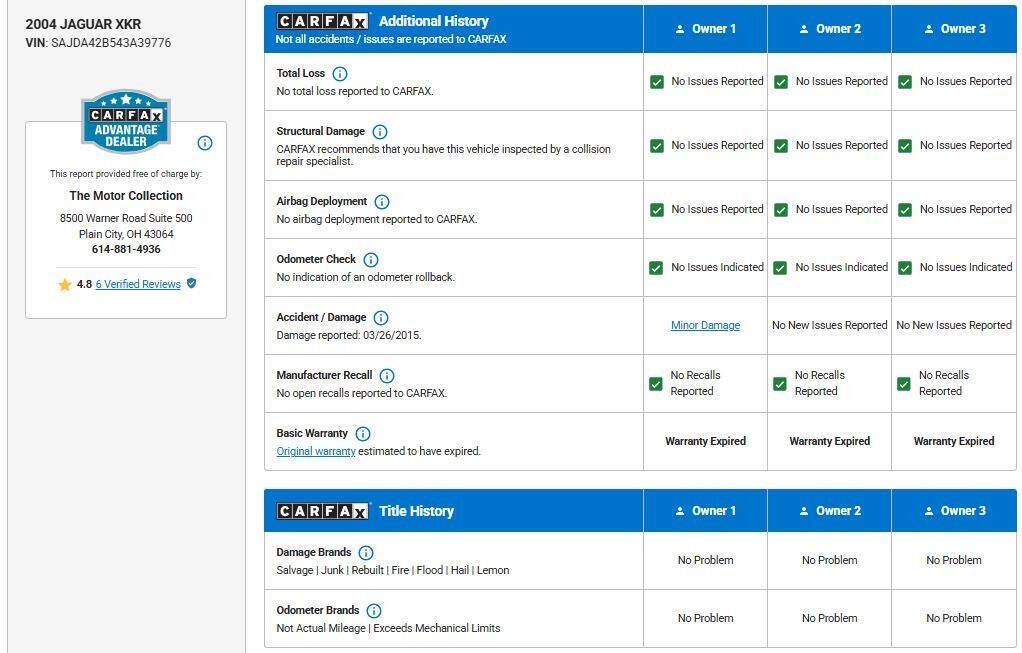
Task: Click Total Loss Owner 2 green checkmark
Action: (x=781, y=82)
